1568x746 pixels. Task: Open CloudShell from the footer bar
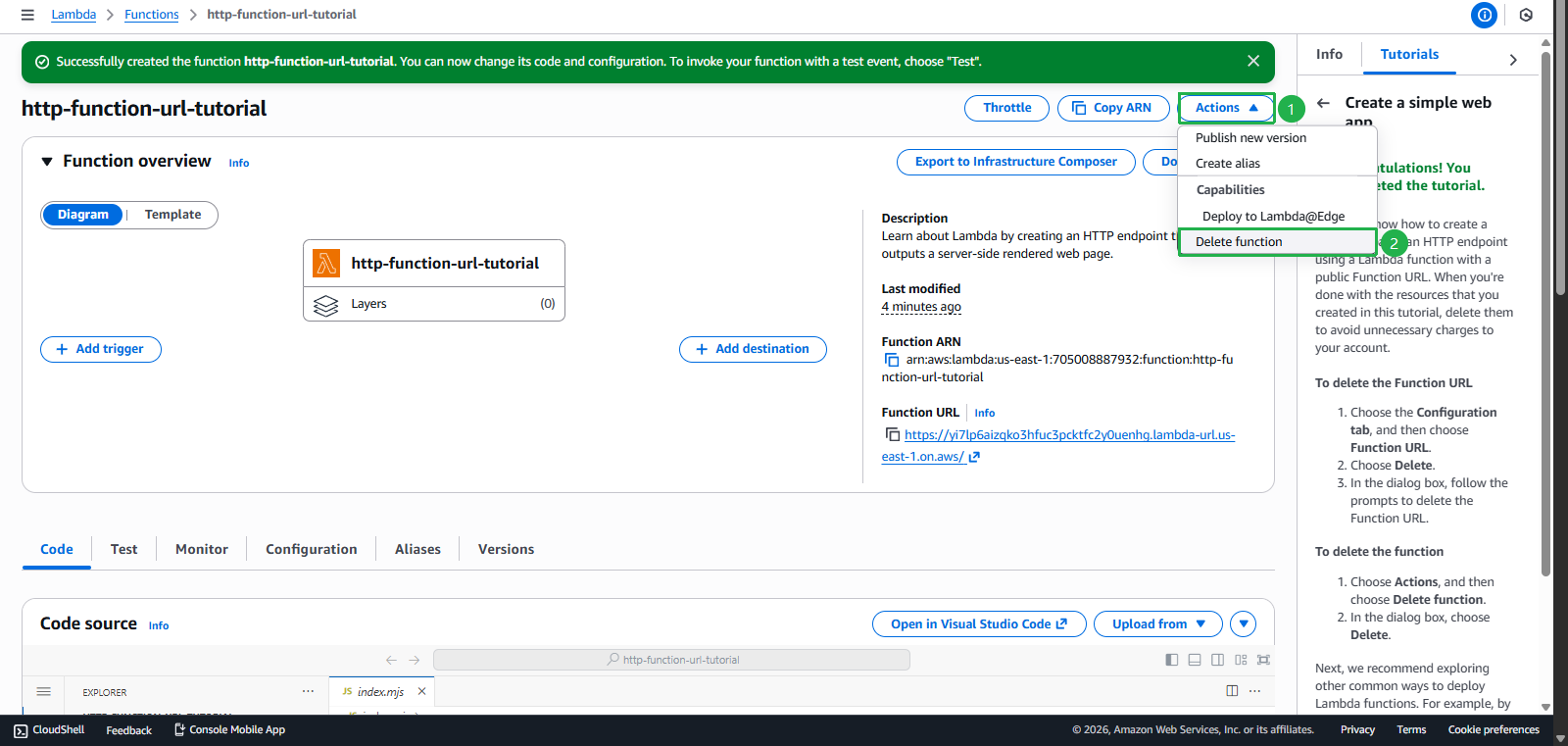49,730
